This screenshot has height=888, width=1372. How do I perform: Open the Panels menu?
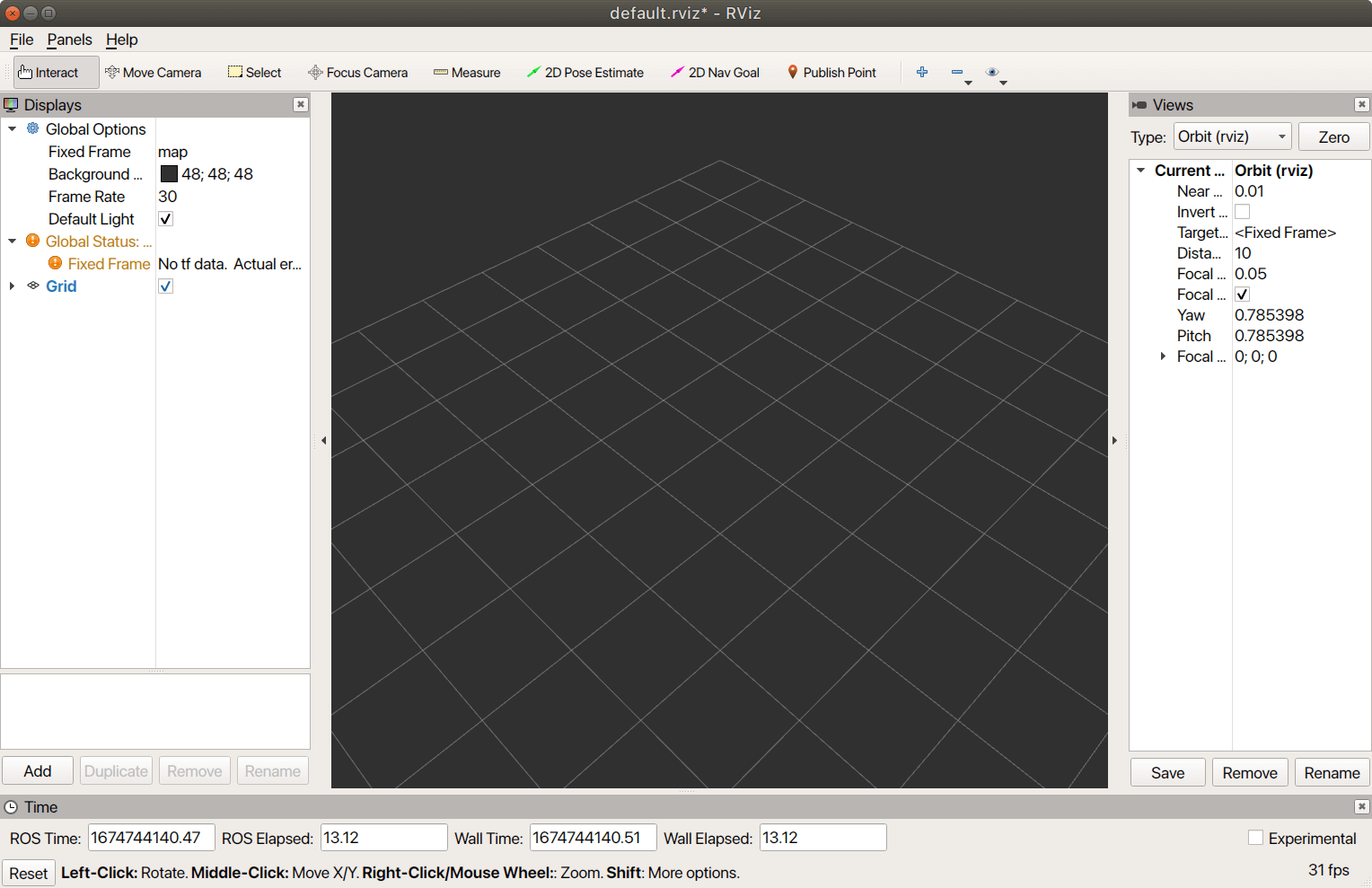[x=69, y=40]
